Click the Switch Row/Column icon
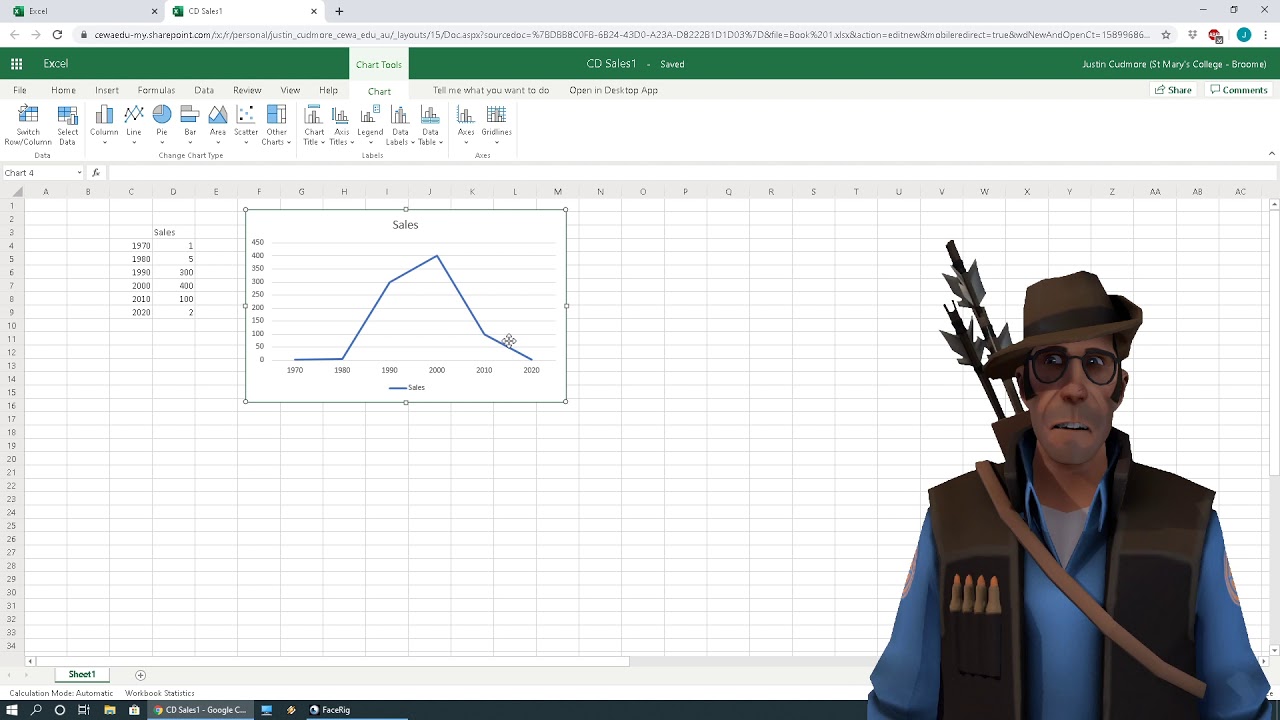This screenshot has height=720, width=1280. pos(28,126)
